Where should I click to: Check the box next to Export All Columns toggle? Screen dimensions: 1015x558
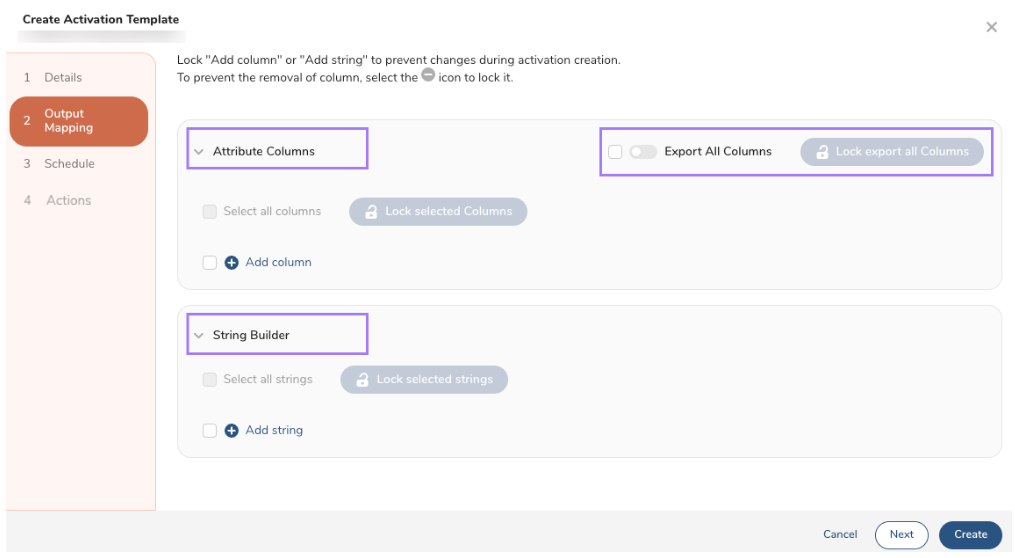click(x=615, y=152)
